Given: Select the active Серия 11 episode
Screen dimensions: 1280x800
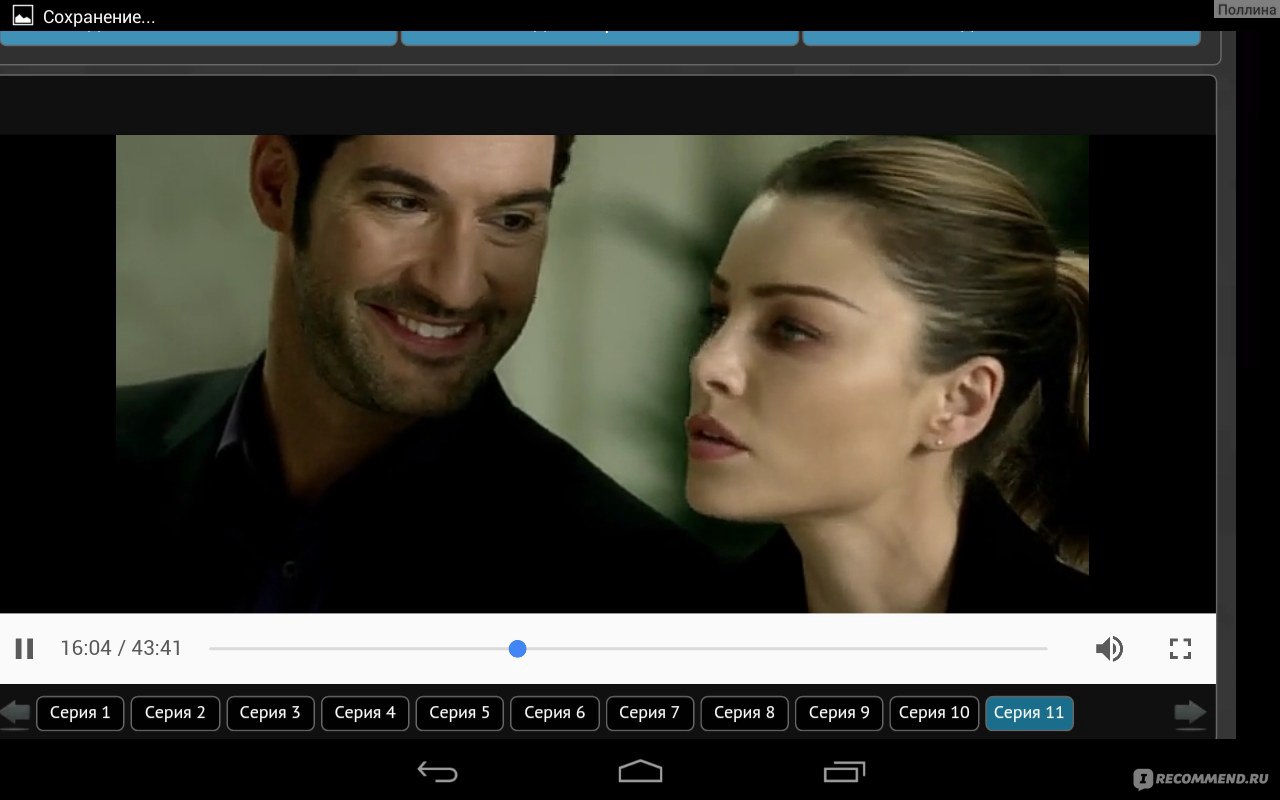Looking at the screenshot, I should [x=1029, y=713].
